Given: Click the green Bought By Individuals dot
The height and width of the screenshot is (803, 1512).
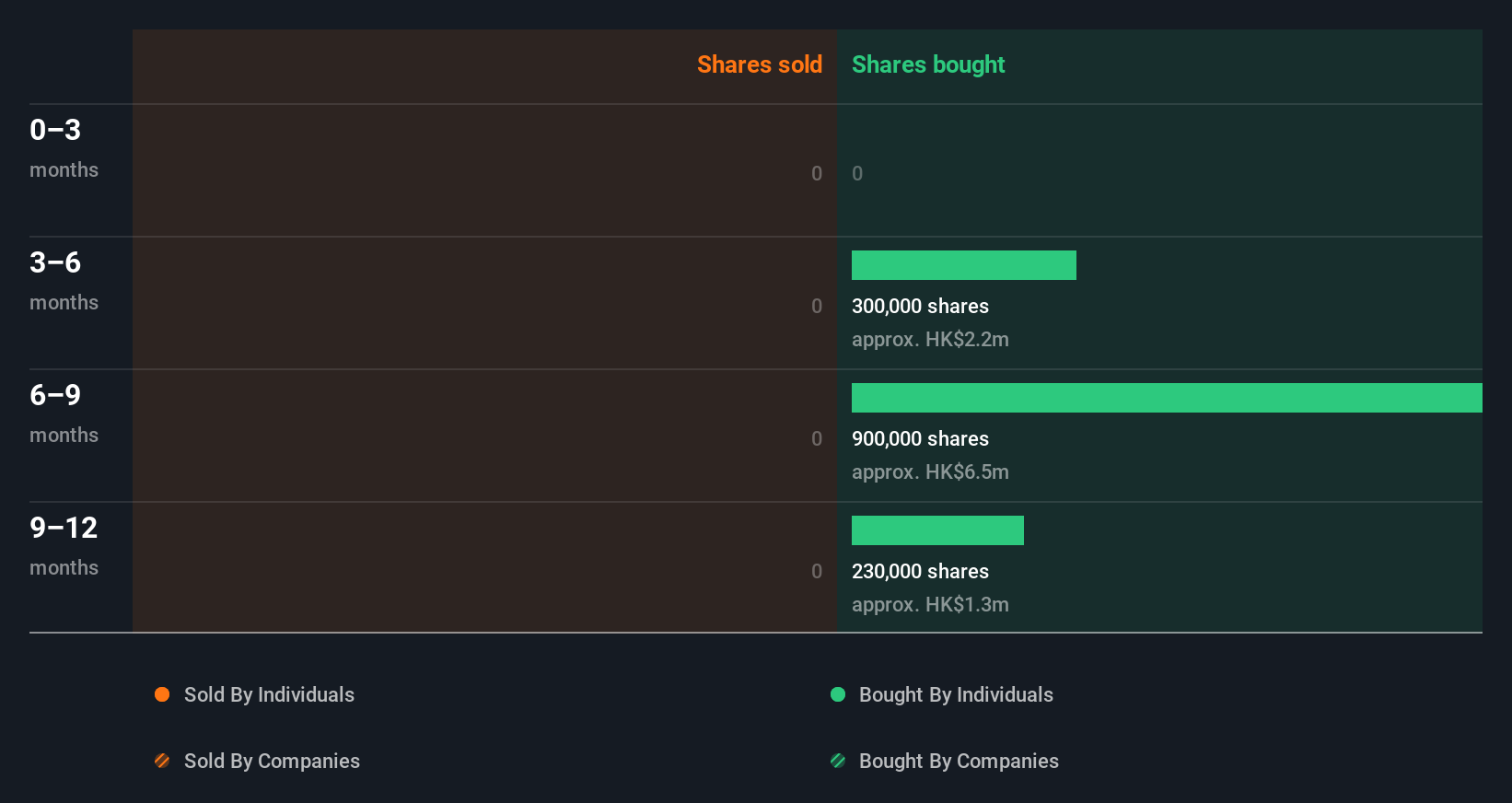Looking at the screenshot, I should [838, 694].
